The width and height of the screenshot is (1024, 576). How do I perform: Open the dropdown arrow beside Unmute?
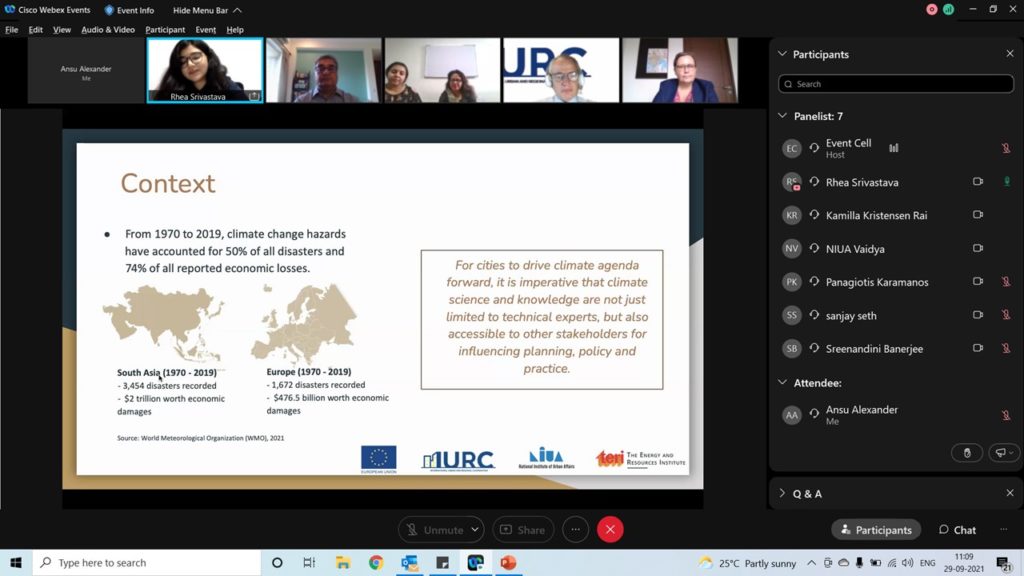click(x=474, y=530)
